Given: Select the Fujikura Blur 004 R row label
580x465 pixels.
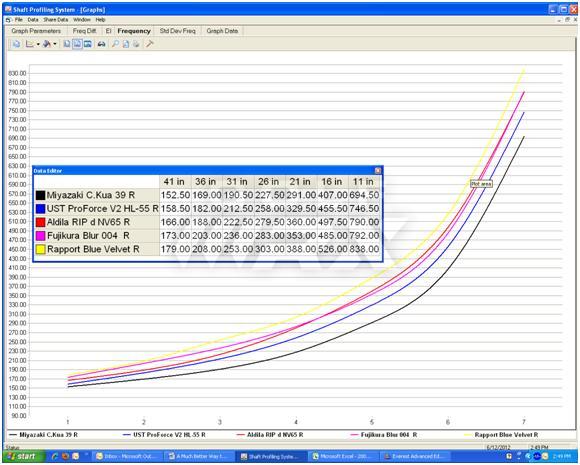Looking at the screenshot, I should pyautogui.click(x=88, y=236).
